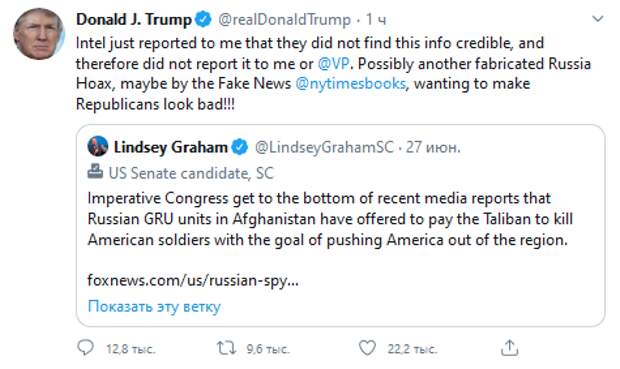This screenshot has height=369, width=620.
Task: Click the reply speech bubble icon
Action: pos(85,348)
